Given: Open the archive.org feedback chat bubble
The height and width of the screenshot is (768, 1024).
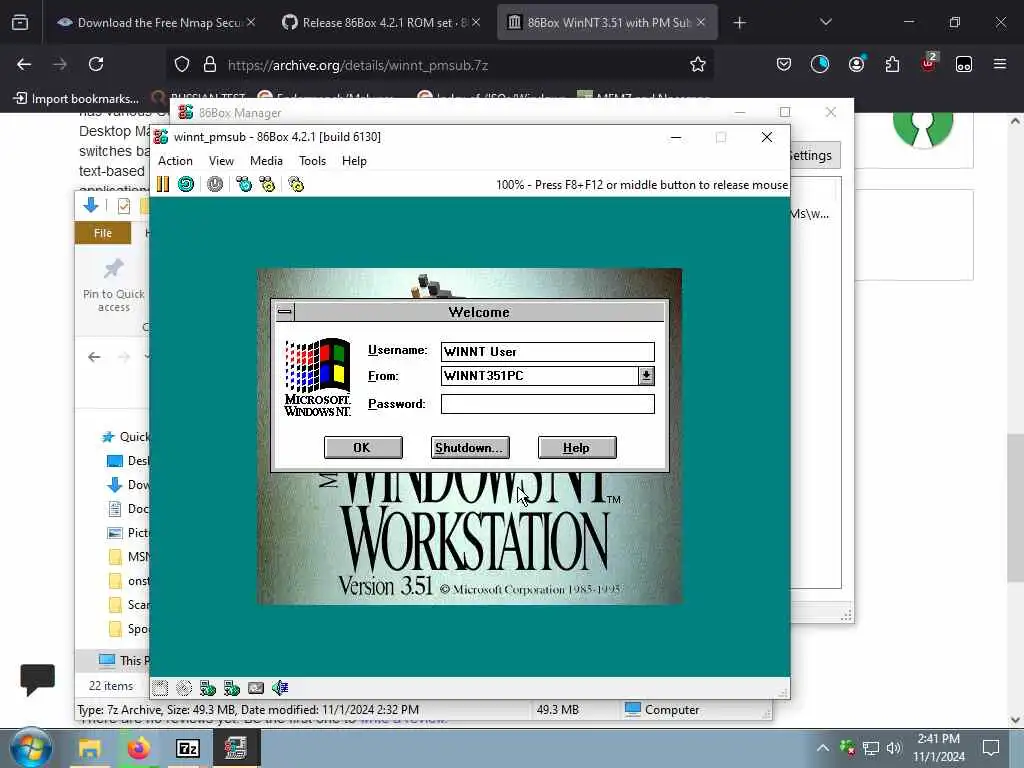Looking at the screenshot, I should (37, 680).
